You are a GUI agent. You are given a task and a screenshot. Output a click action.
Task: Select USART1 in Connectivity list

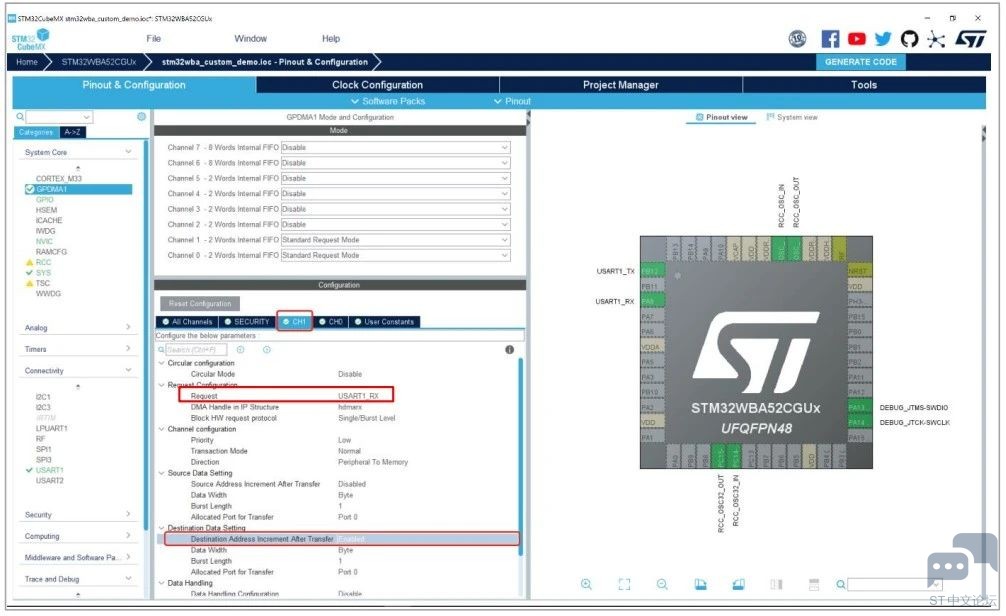(x=49, y=470)
